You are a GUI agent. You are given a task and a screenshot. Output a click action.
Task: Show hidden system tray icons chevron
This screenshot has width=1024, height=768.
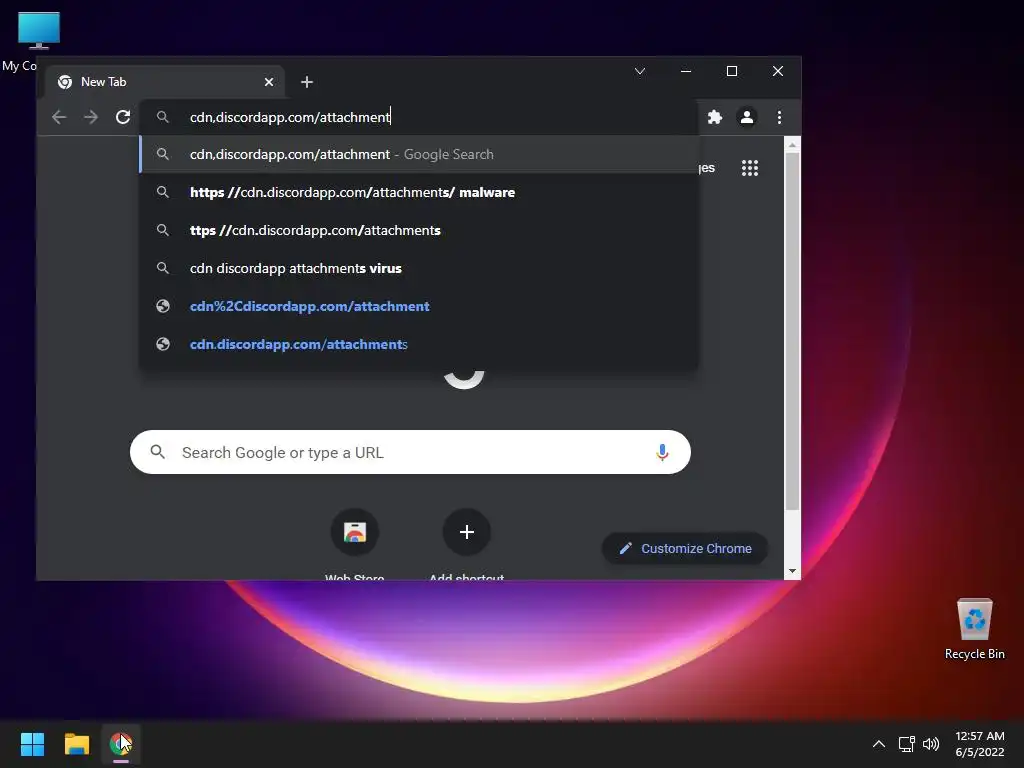(879, 744)
